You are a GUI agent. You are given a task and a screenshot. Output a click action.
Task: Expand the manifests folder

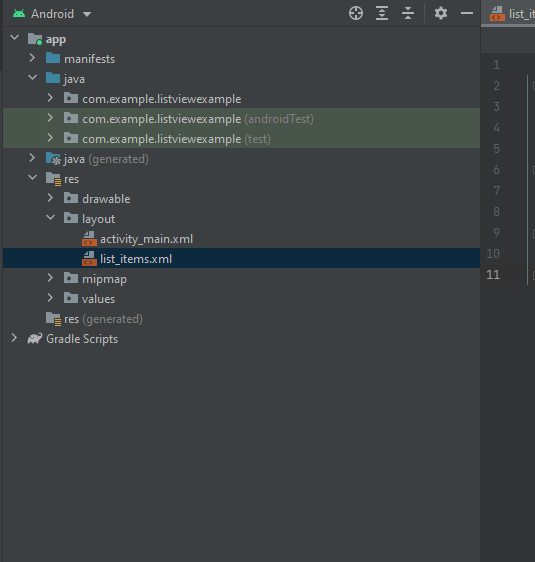(32, 58)
